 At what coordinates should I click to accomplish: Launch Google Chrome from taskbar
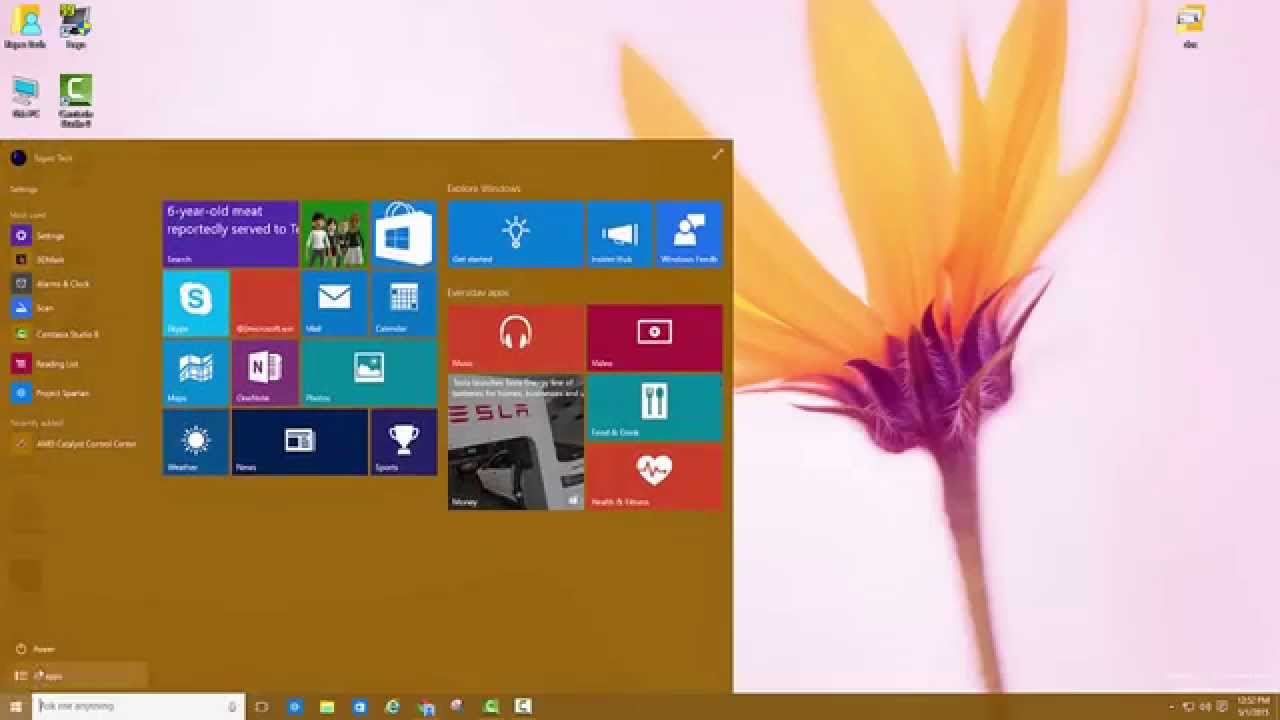[427, 706]
